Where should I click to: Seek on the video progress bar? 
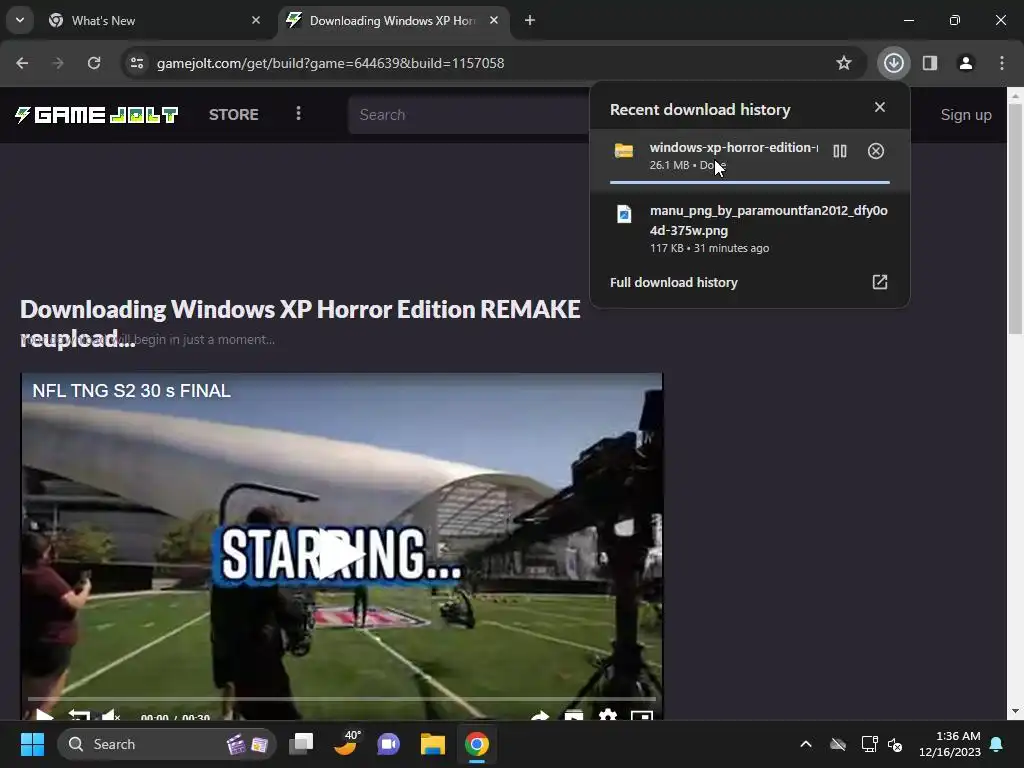pos(342,699)
